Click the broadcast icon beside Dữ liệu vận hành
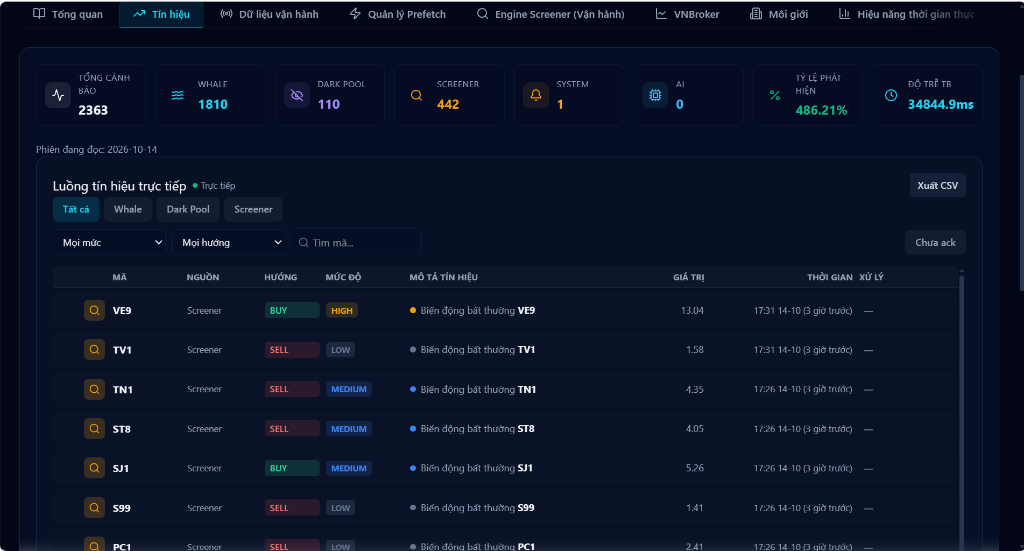 click(226, 14)
